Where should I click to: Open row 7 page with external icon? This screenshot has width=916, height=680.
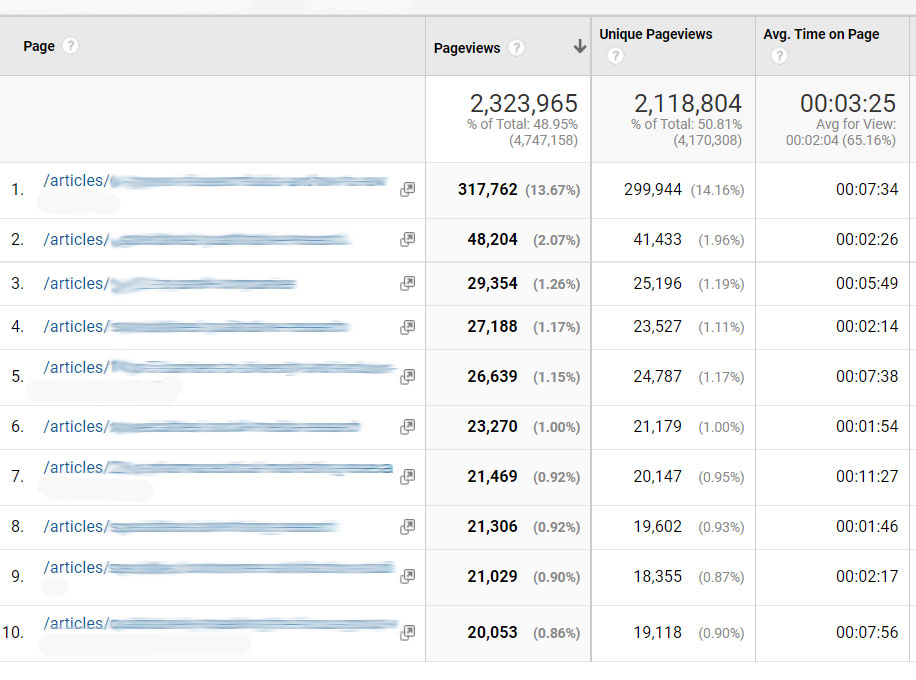point(407,477)
